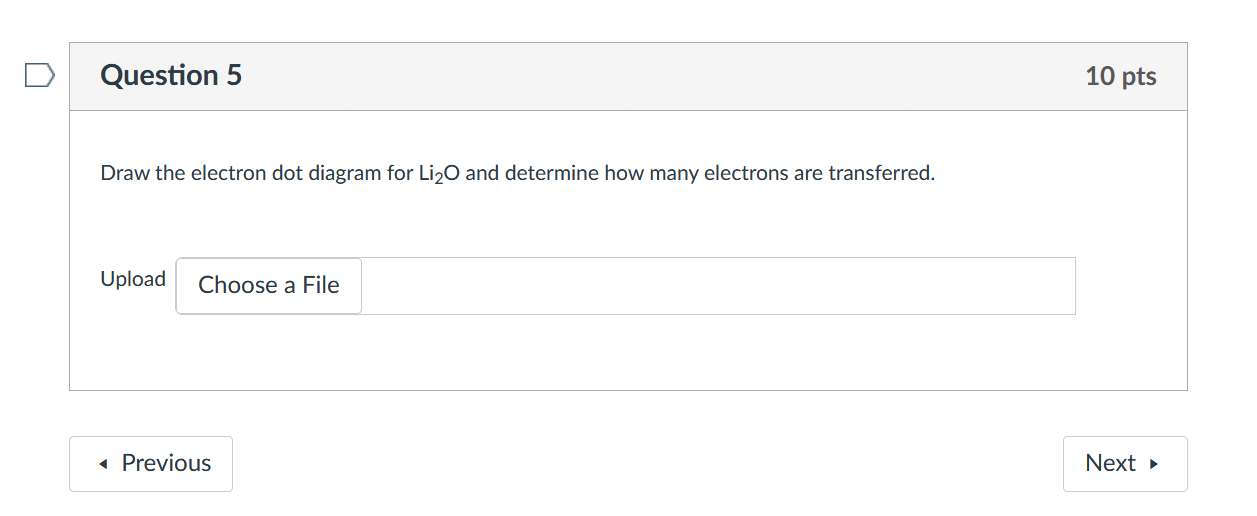
Task: Click the word 'File' on the upload button
Action: [321, 286]
